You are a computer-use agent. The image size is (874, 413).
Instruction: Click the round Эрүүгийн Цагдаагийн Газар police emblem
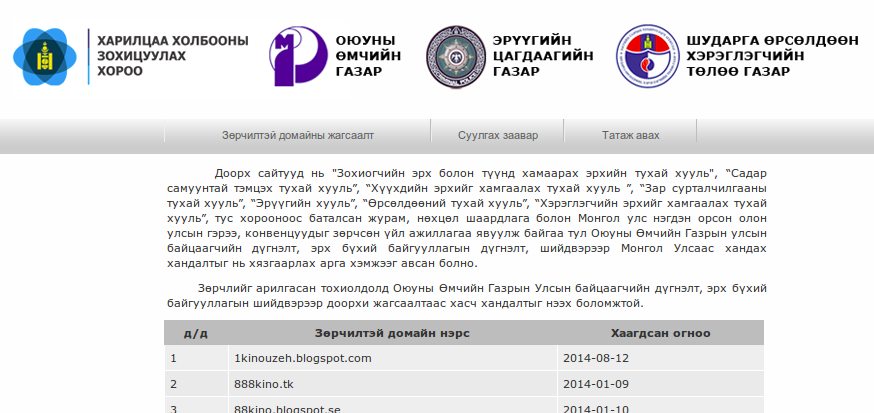455,58
